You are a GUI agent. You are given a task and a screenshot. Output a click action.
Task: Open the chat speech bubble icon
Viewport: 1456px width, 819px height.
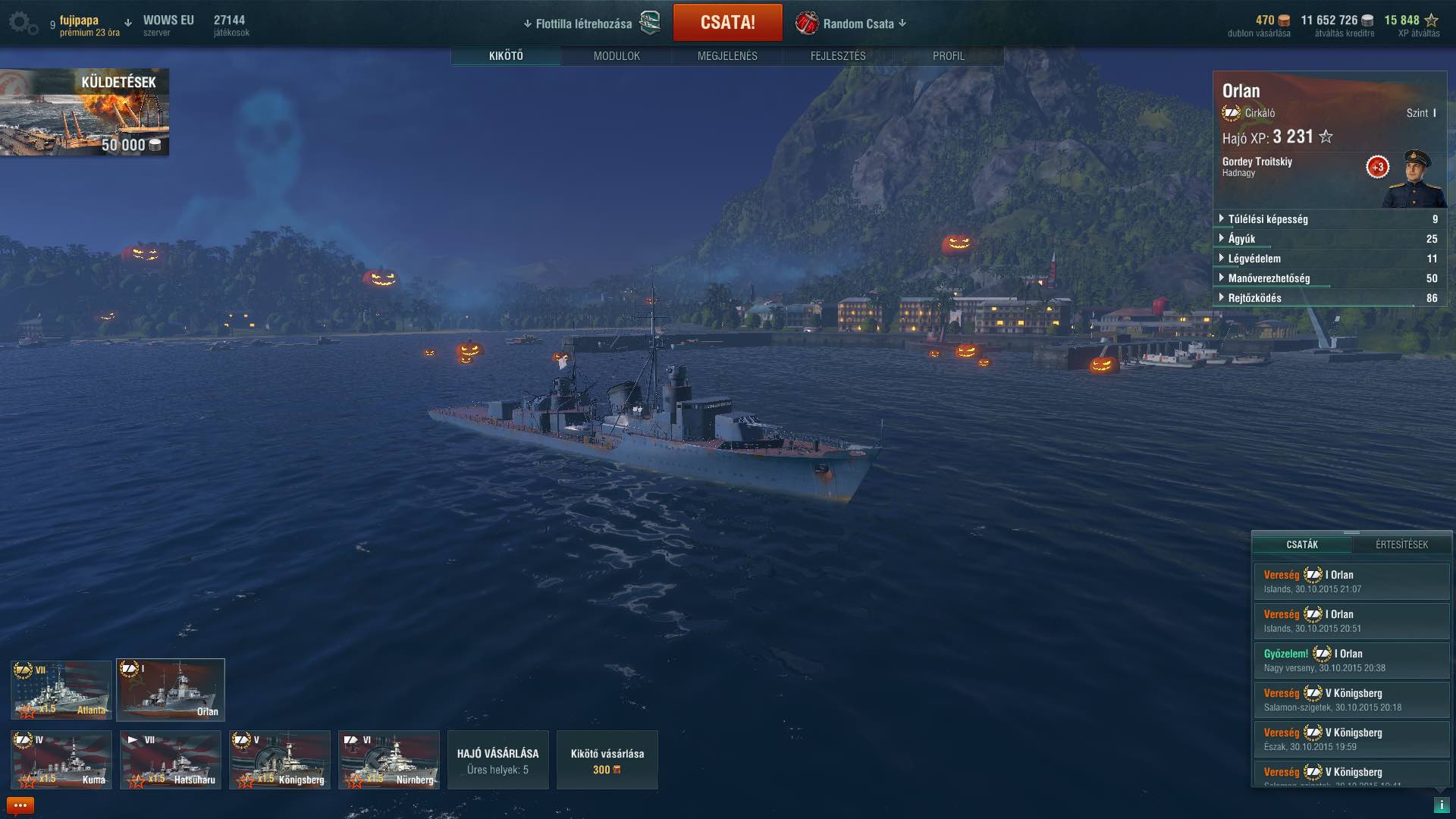point(20,805)
